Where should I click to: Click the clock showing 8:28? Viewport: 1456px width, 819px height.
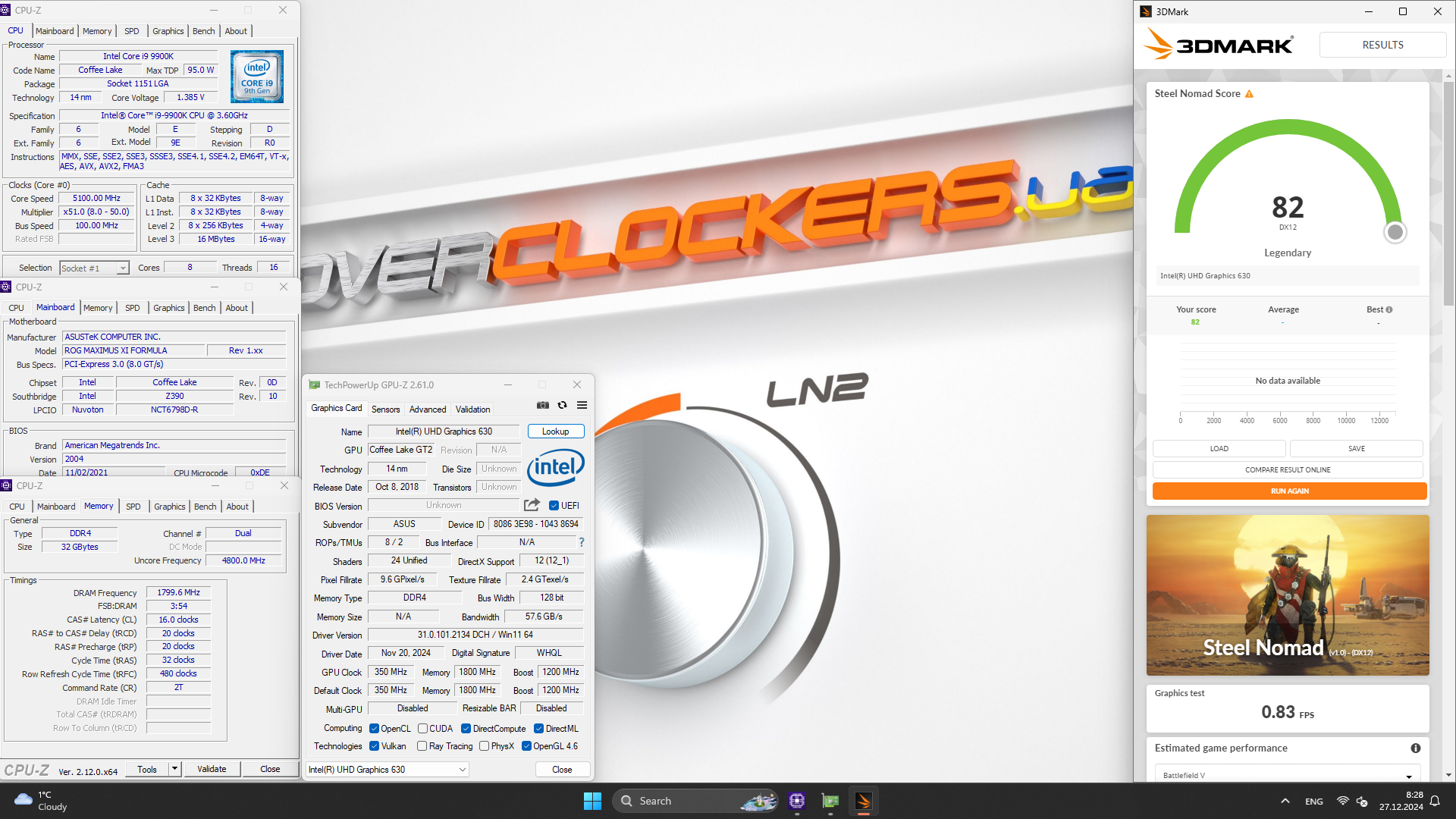click(1400, 801)
